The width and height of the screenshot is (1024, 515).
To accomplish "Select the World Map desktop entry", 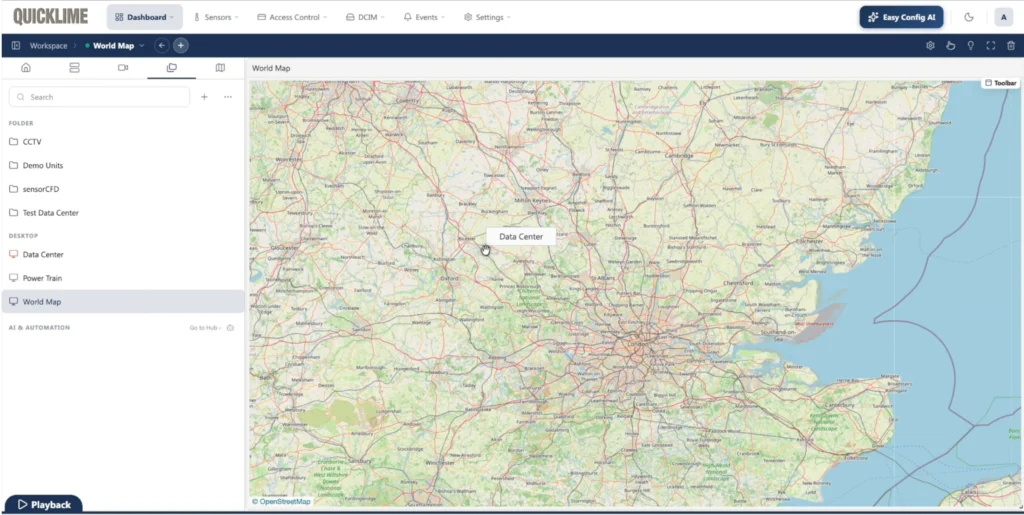I will [123, 302].
